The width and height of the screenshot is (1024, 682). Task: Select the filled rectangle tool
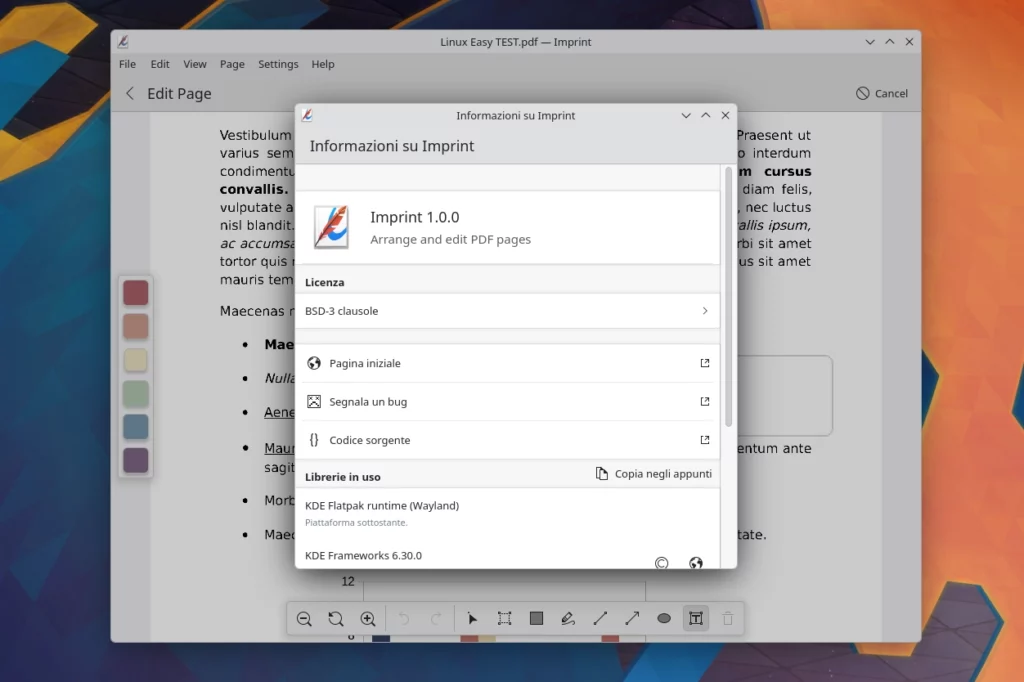click(536, 619)
